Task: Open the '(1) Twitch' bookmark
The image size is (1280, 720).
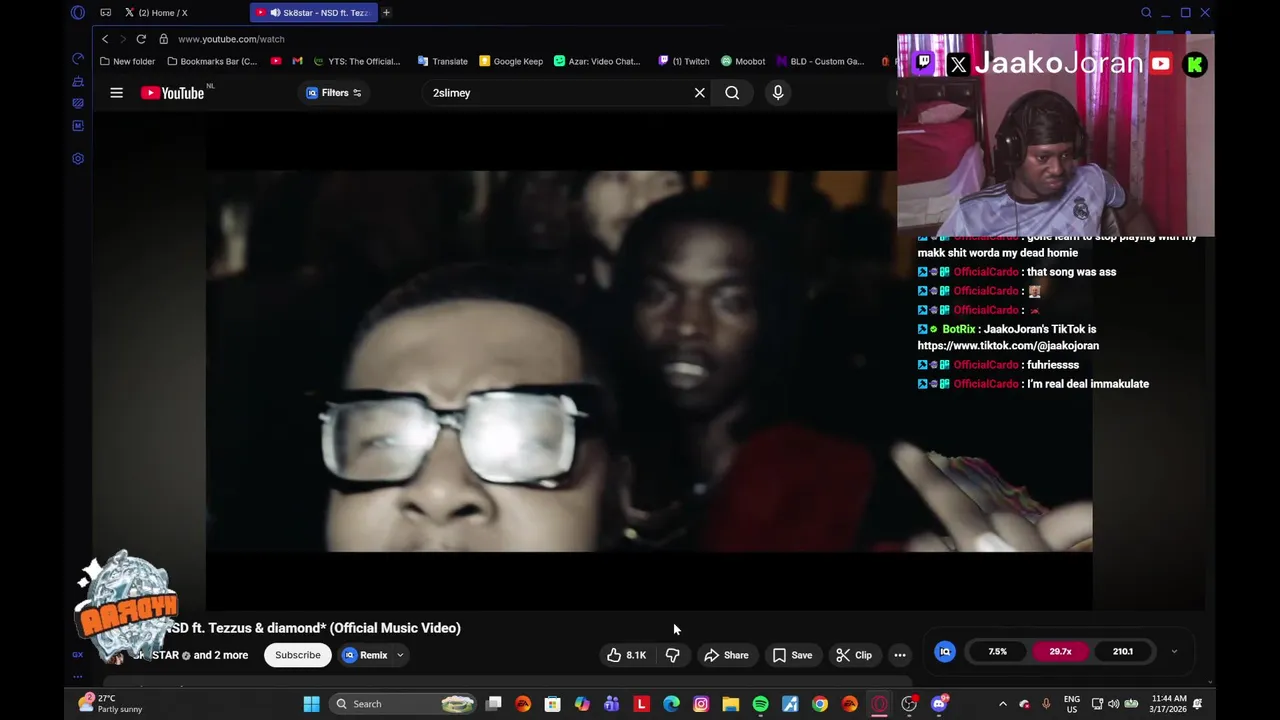Action: (x=684, y=61)
